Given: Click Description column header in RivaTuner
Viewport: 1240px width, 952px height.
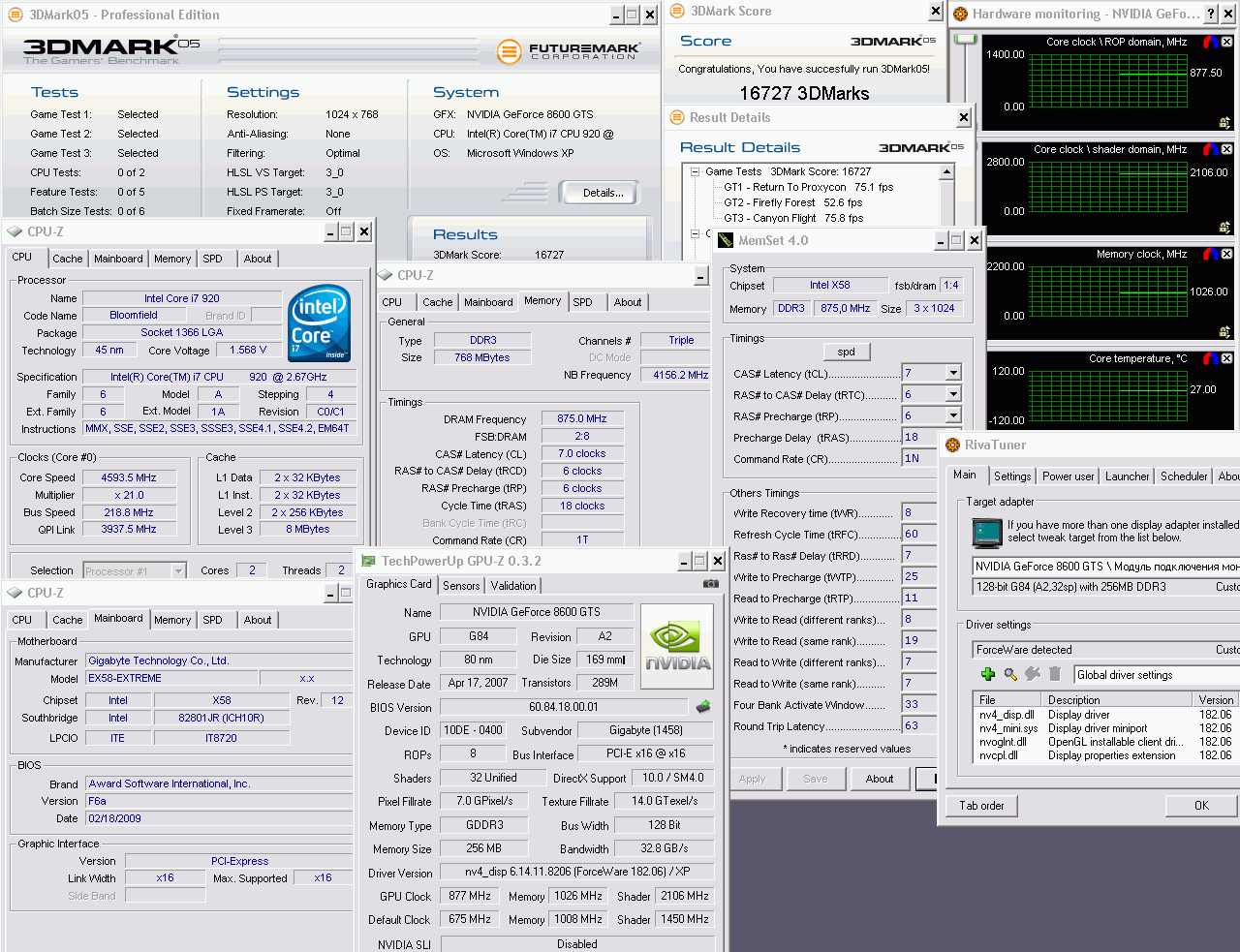Looking at the screenshot, I should coord(1117,699).
